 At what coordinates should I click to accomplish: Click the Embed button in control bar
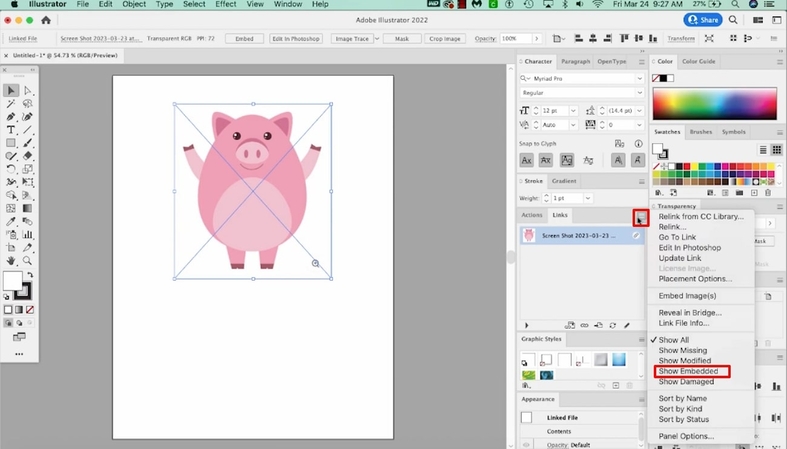244,39
